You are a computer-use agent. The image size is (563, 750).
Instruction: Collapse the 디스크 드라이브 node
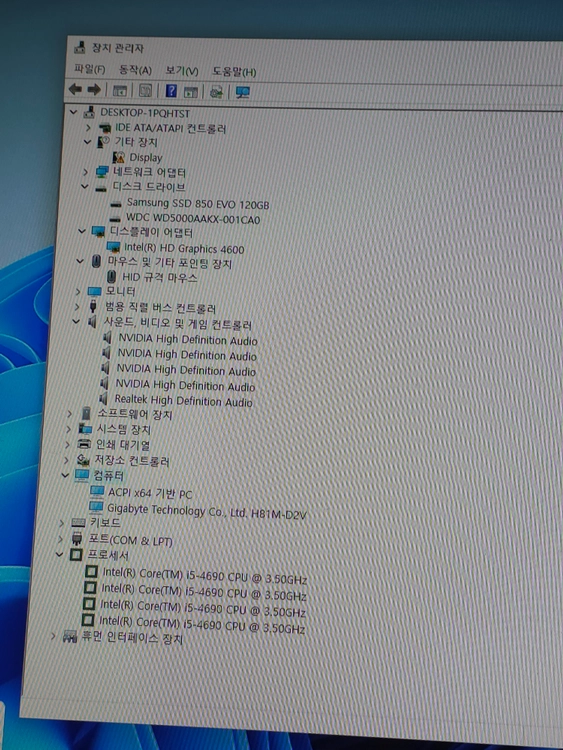tap(84, 187)
